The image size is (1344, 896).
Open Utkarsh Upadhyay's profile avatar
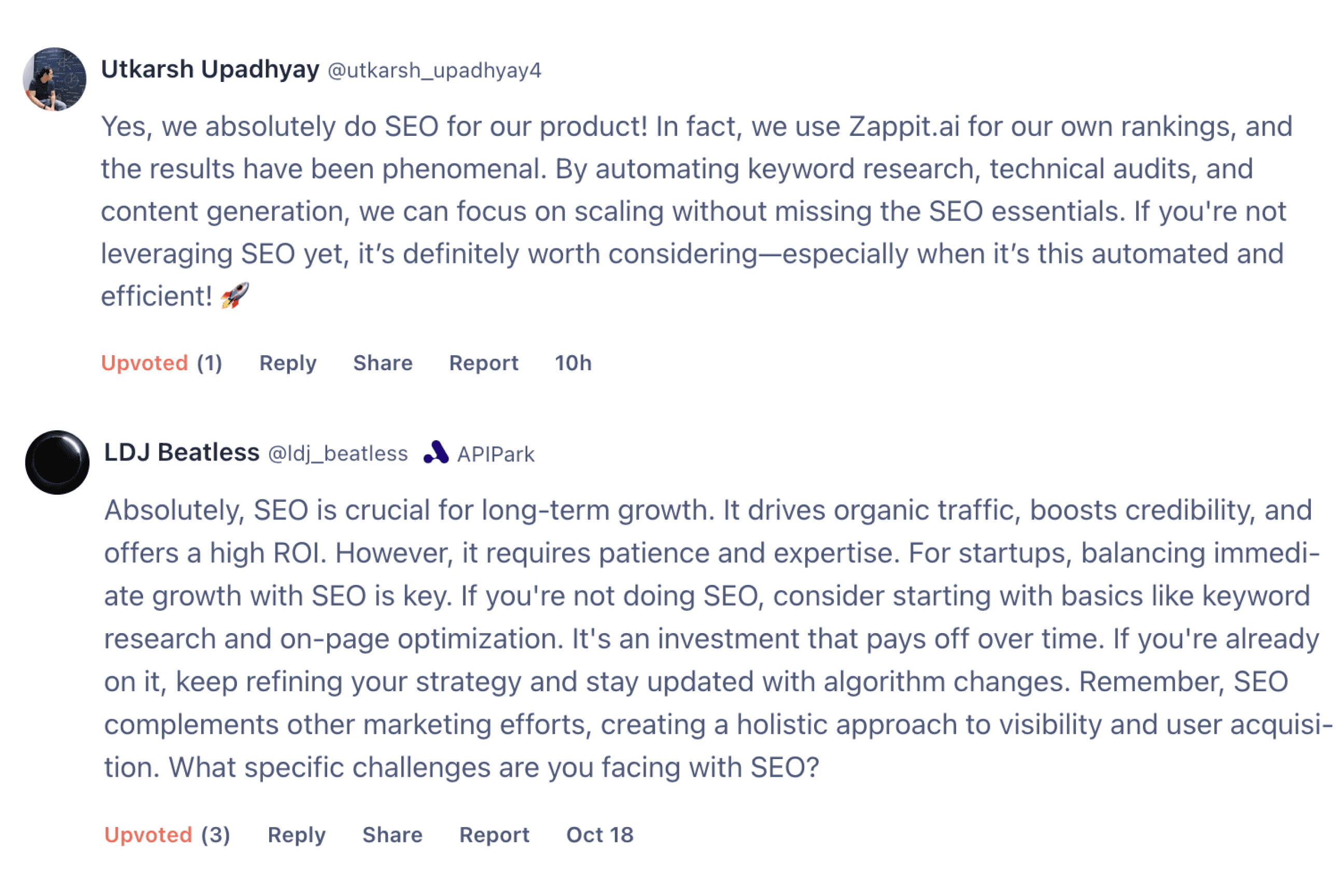[54, 79]
